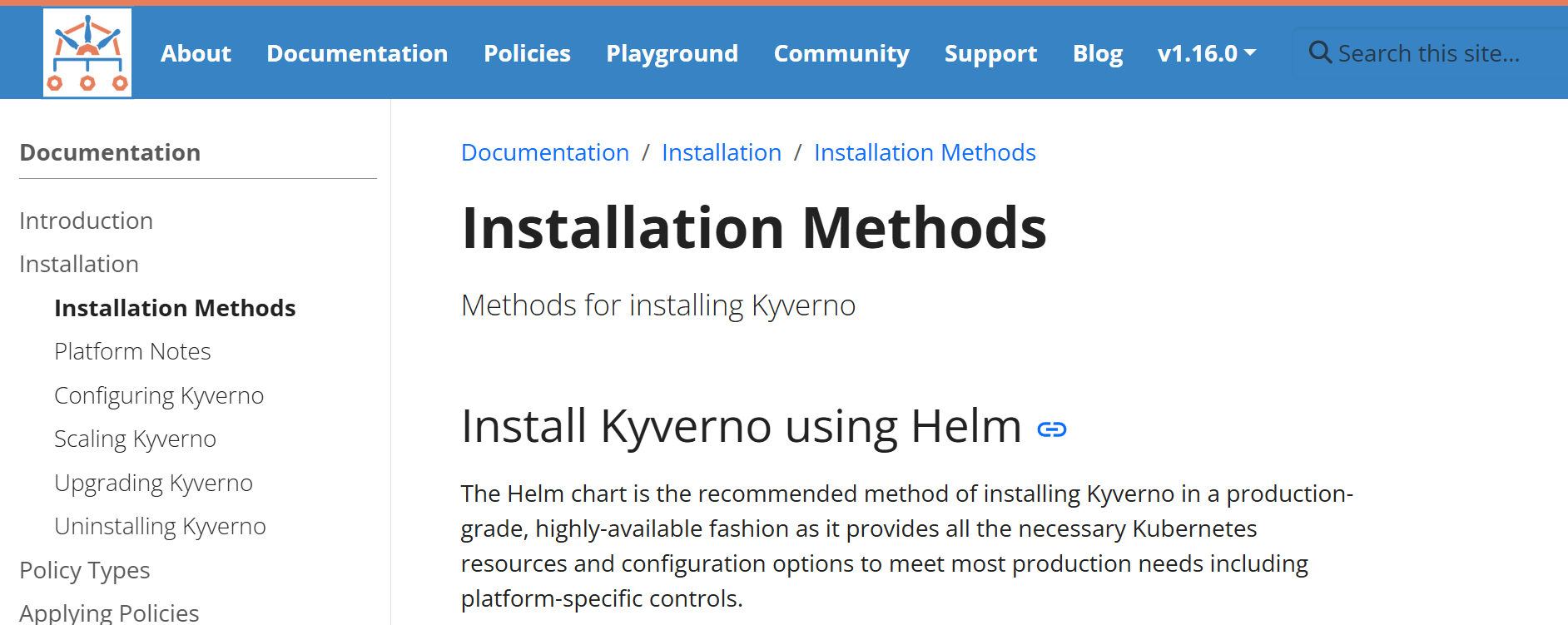1568x625 pixels.
Task: Open the Documentation navbar item
Action: point(357,53)
